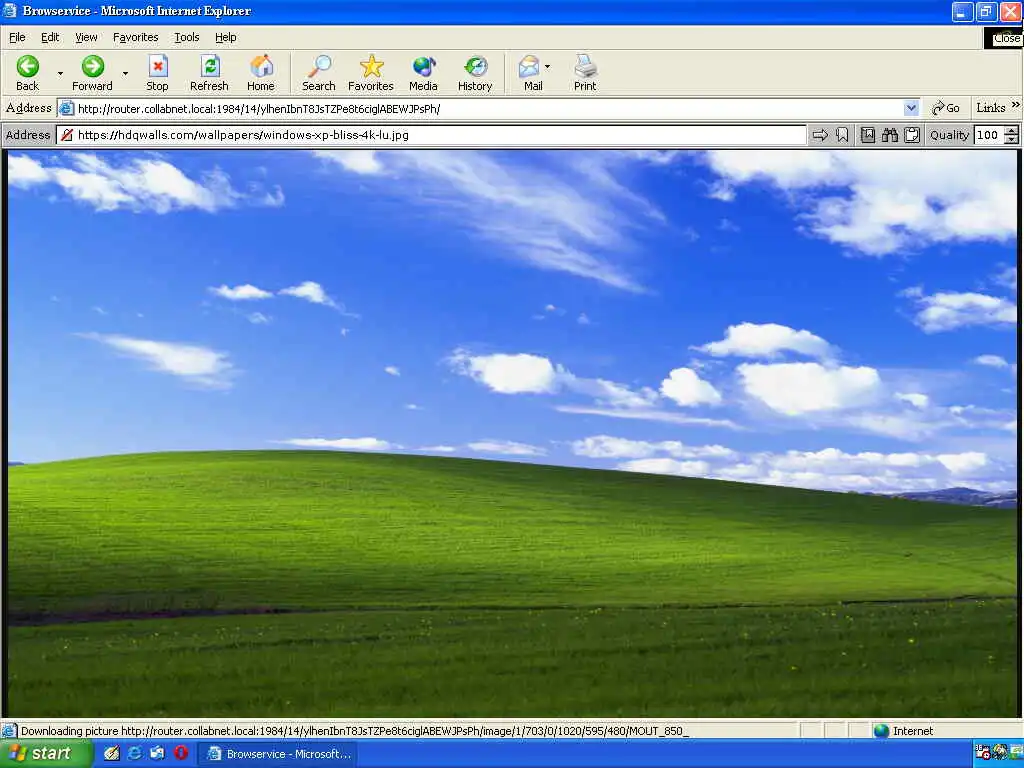The image size is (1024, 768).
Task: Launch Outlook Express from quick launch
Action: (x=157, y=754)
